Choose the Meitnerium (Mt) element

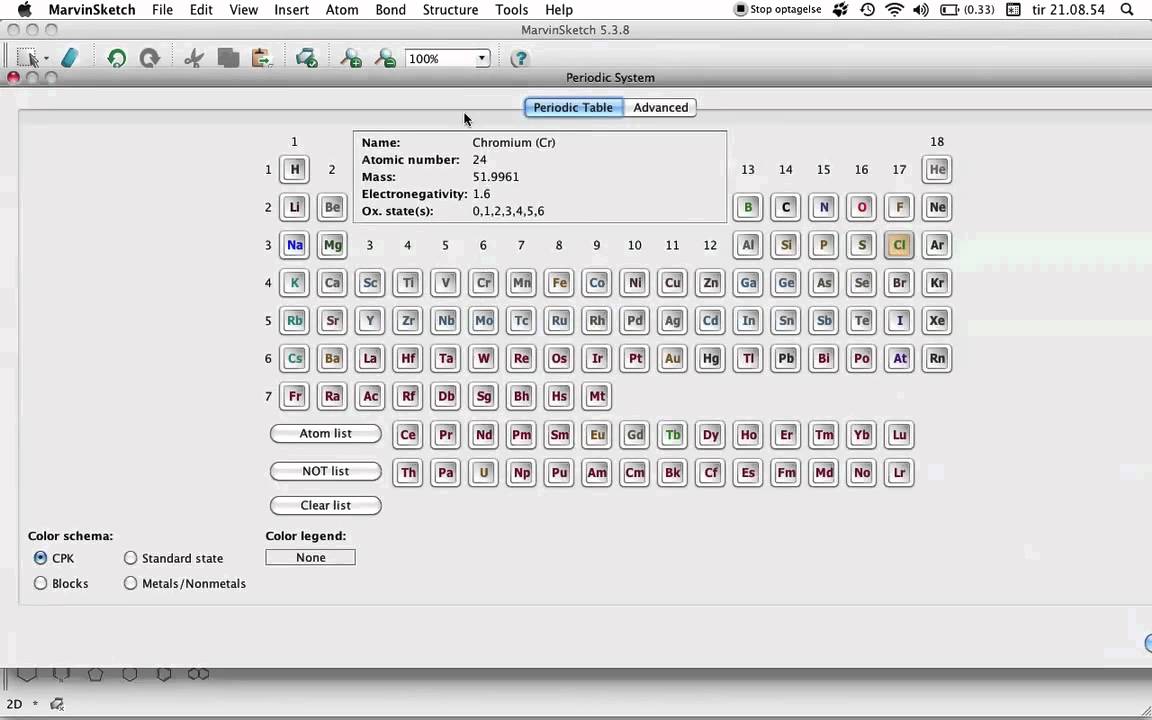(x=597, y=397)
